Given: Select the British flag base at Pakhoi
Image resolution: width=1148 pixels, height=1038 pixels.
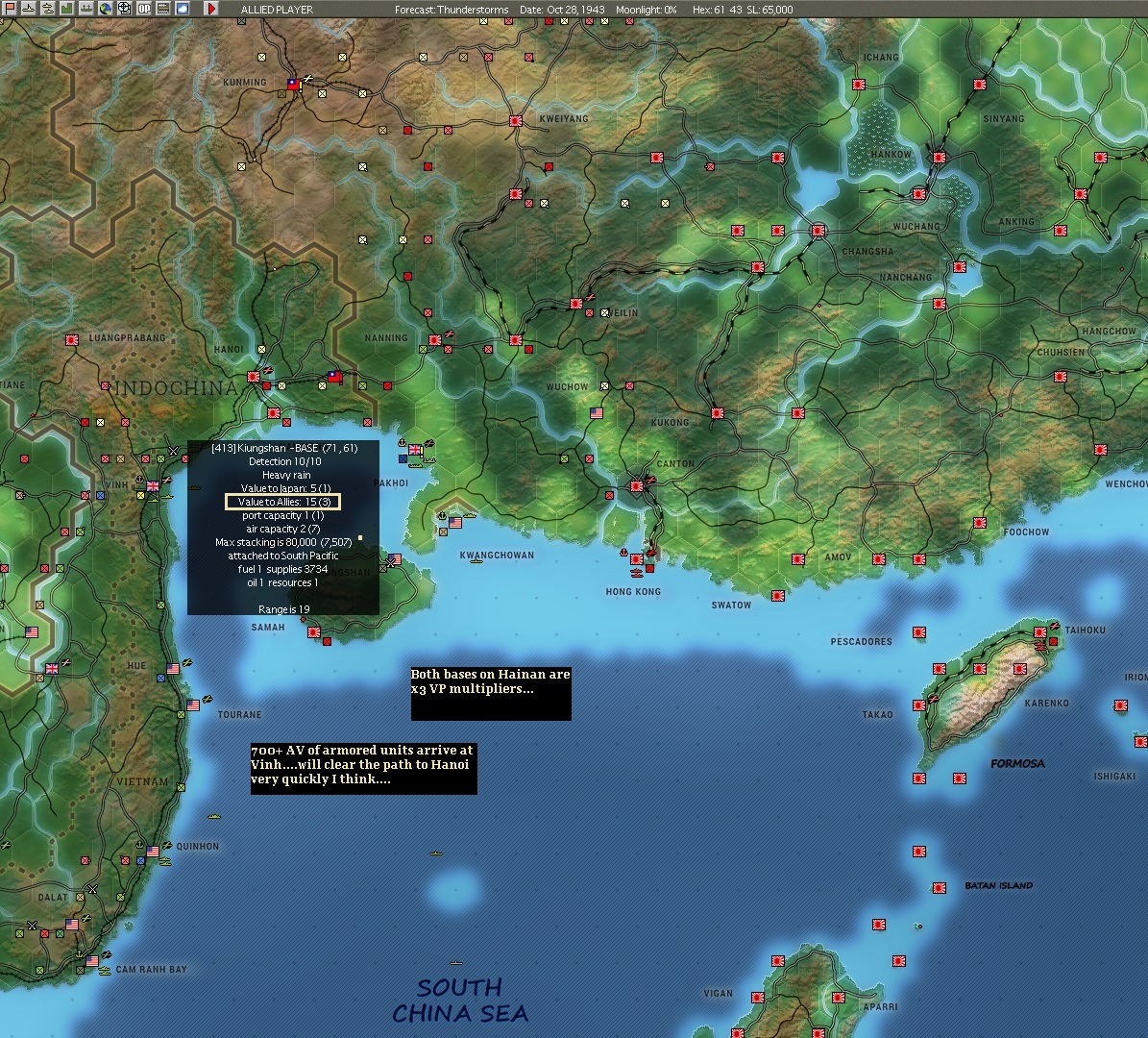Looking at the screenshot, I should point(414,450).
